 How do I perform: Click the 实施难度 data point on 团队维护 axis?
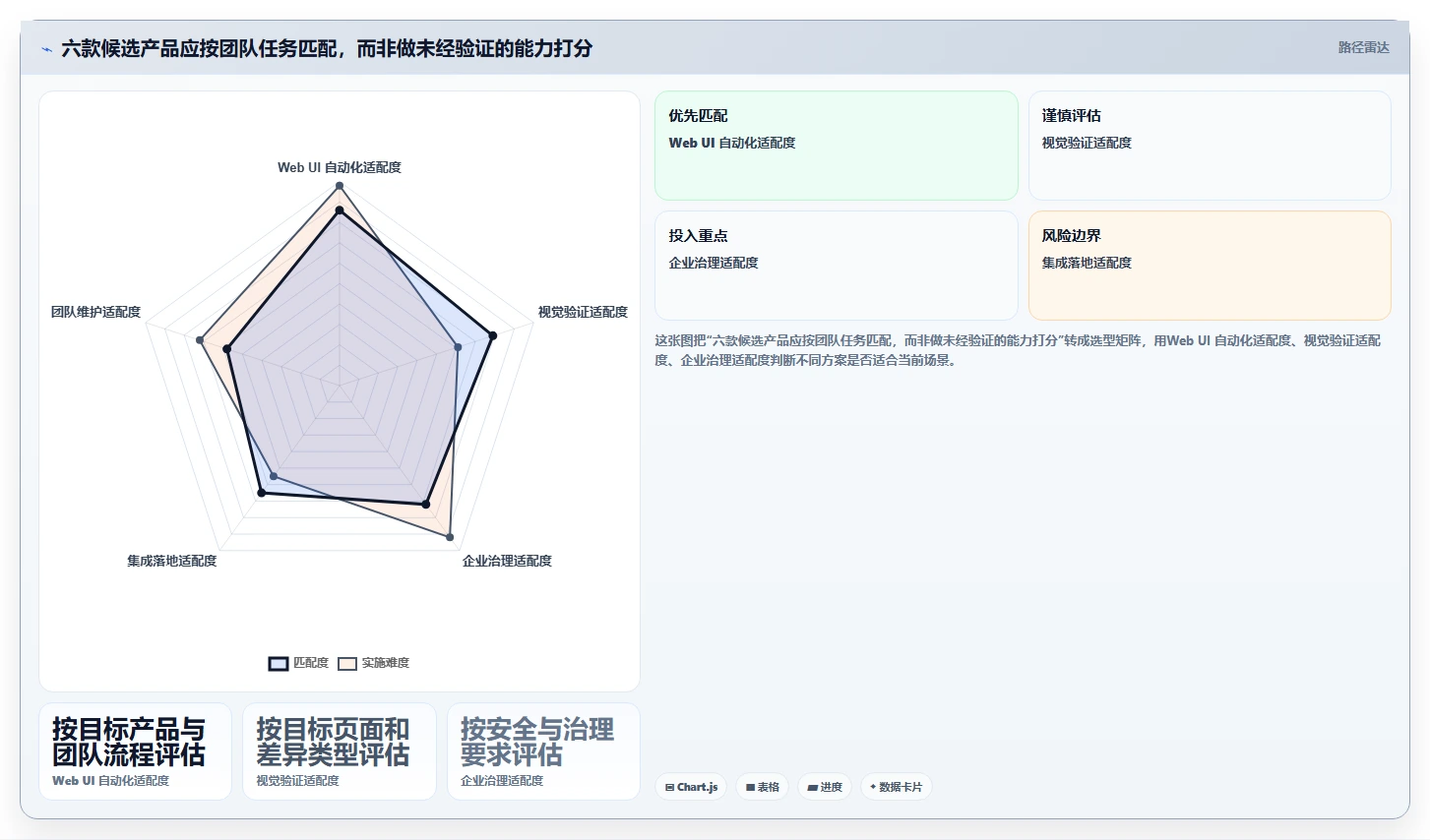[200, 340]
